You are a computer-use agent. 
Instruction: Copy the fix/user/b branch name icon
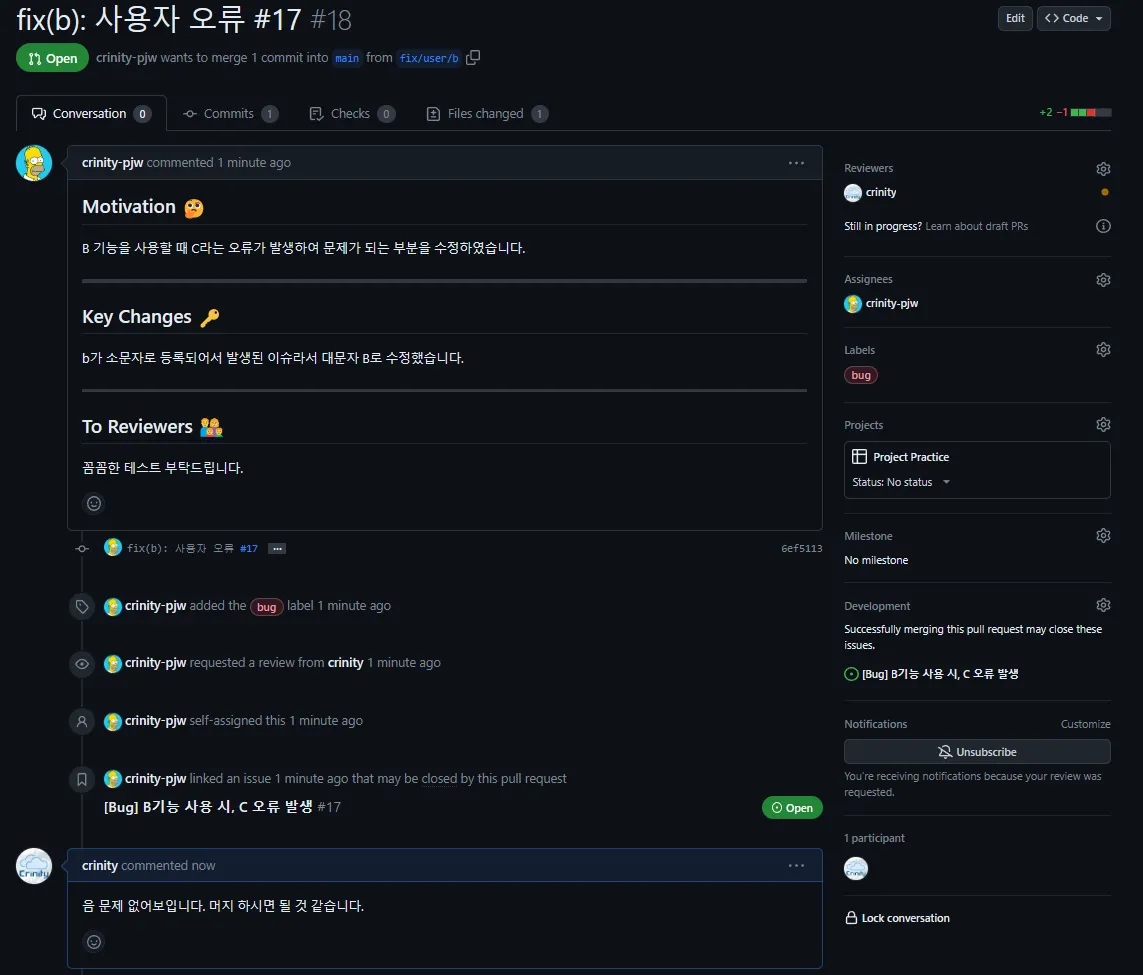pos(472,58)
